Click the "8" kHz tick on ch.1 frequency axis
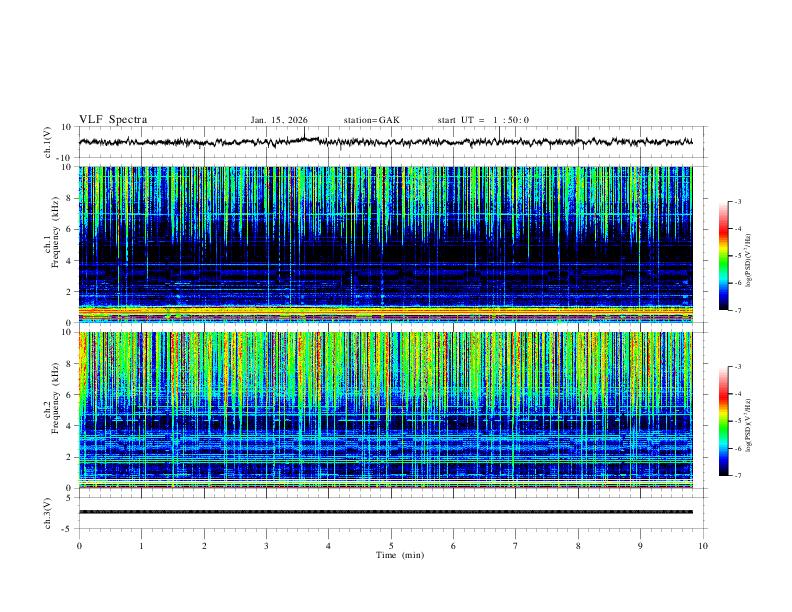The image size is (792, 612). [69, 198]
